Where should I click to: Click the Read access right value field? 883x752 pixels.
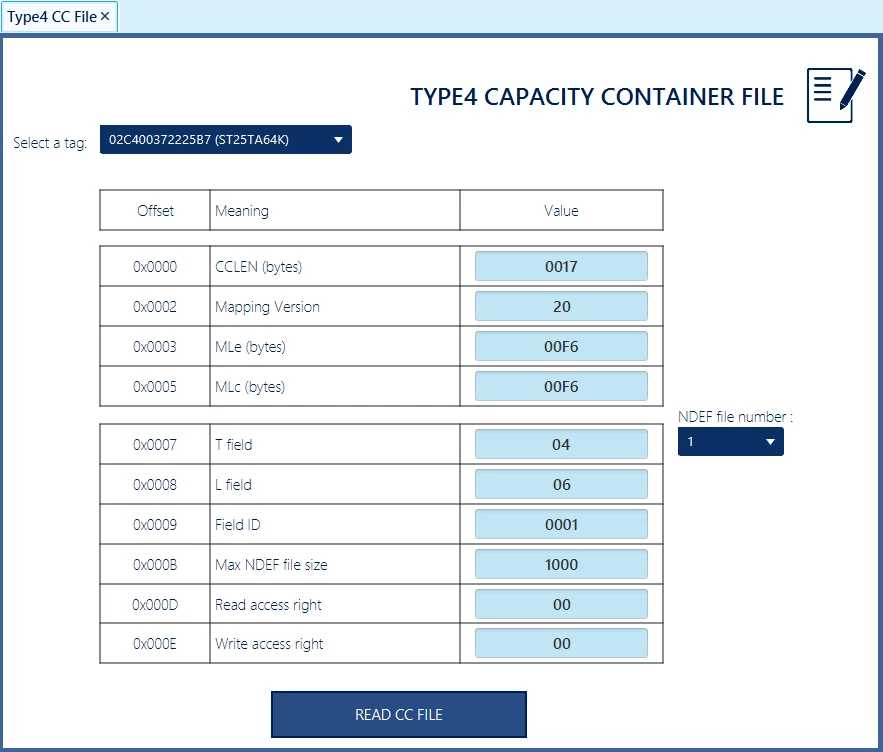point(561,604)
